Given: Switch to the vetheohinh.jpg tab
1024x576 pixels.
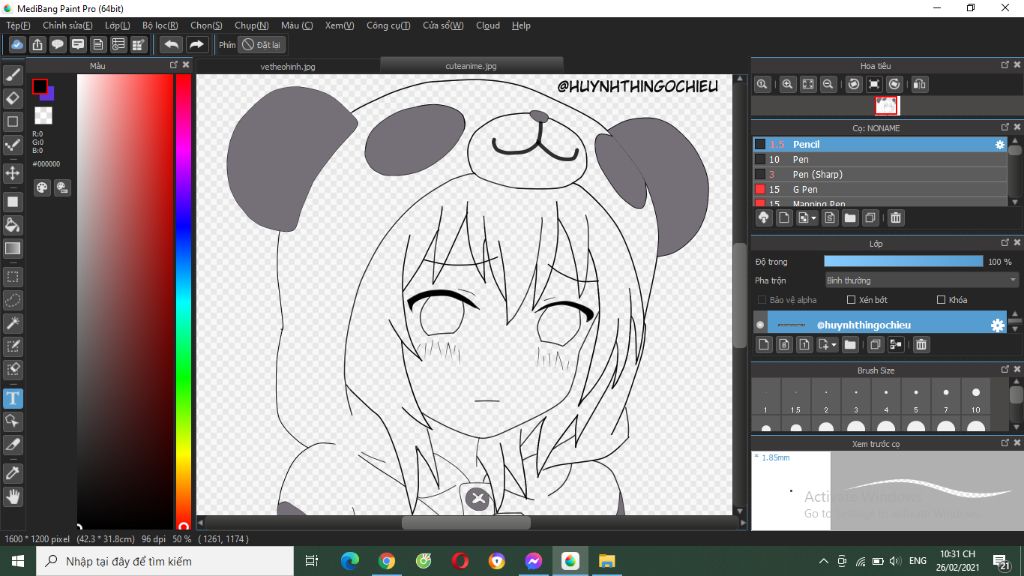Looking at the screenshot, I should coord(288,67).
